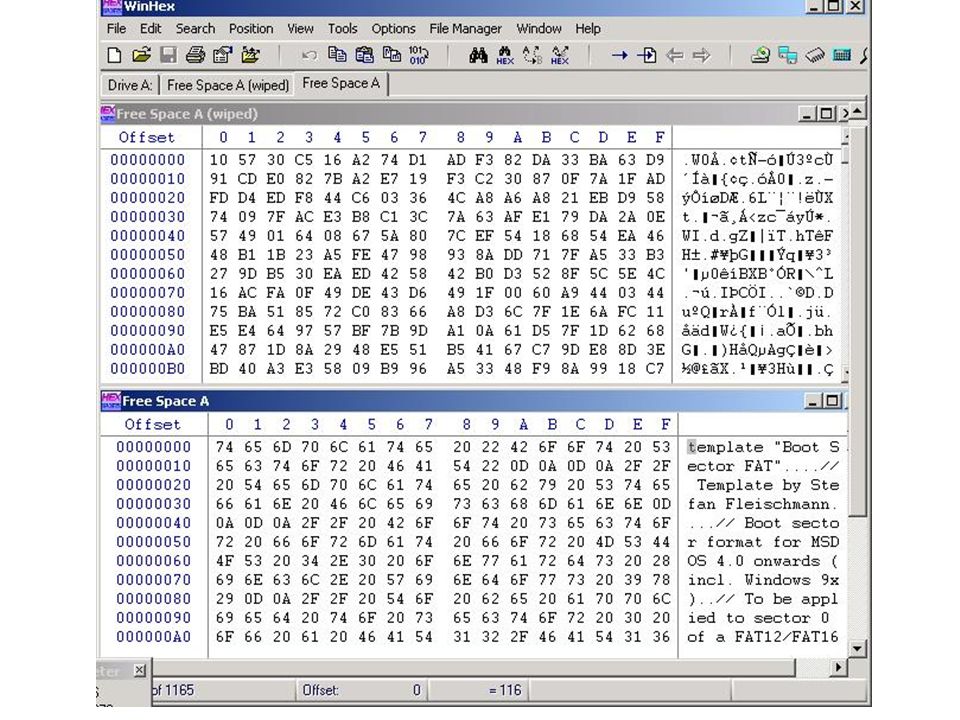Close the small panel at bottom left
The height and width of the screenshot is (720, 960).
(x=140, y=670)
